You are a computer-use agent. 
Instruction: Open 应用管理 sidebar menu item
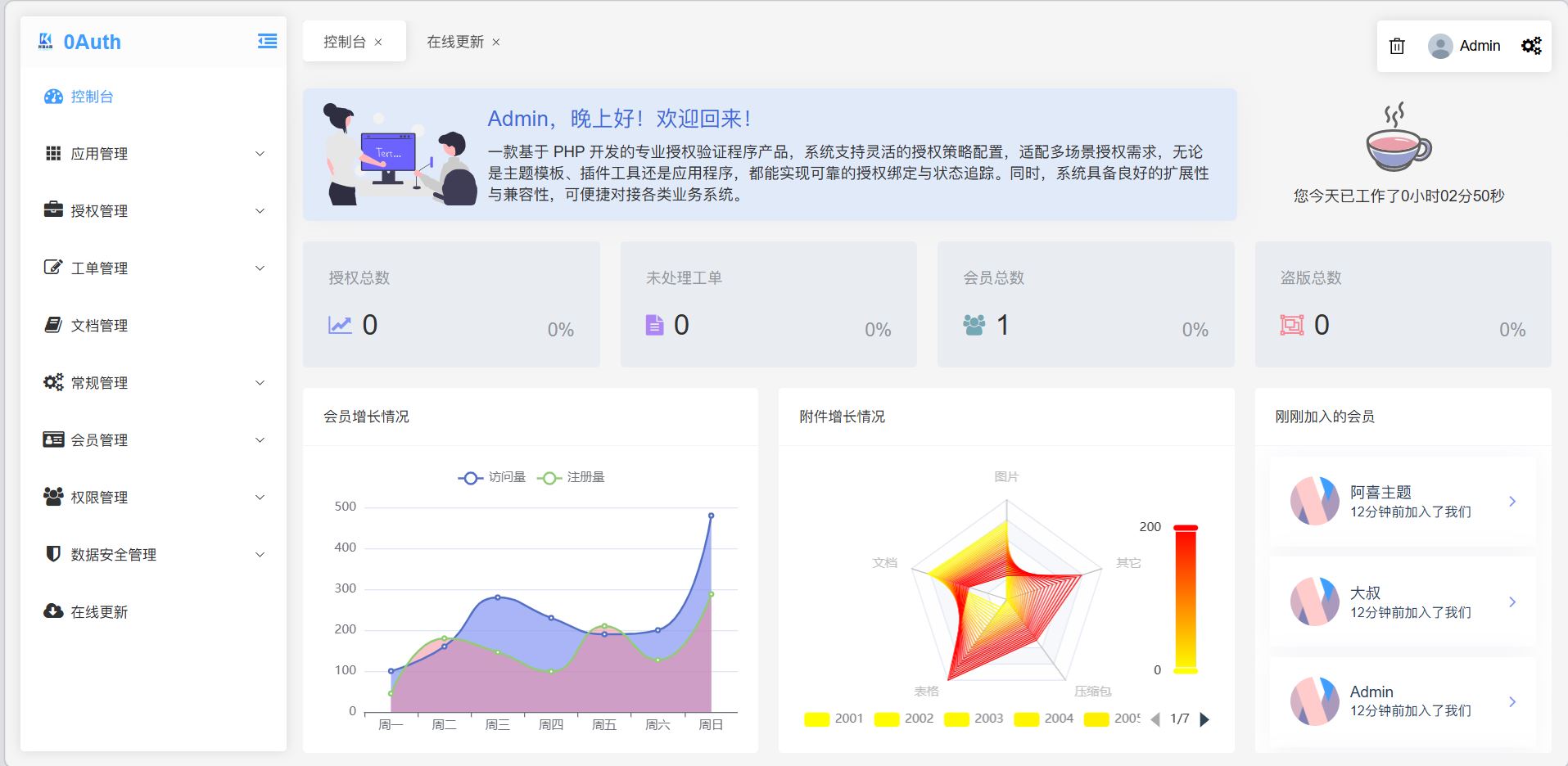click(153, 153)
